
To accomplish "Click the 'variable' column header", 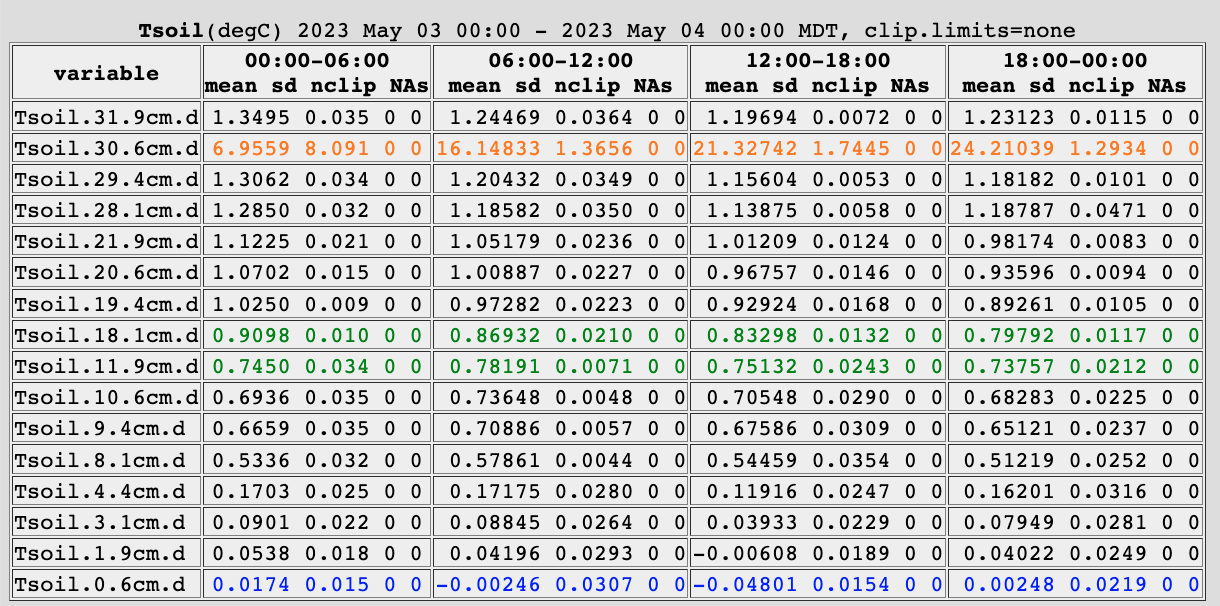I will [106, 73].
